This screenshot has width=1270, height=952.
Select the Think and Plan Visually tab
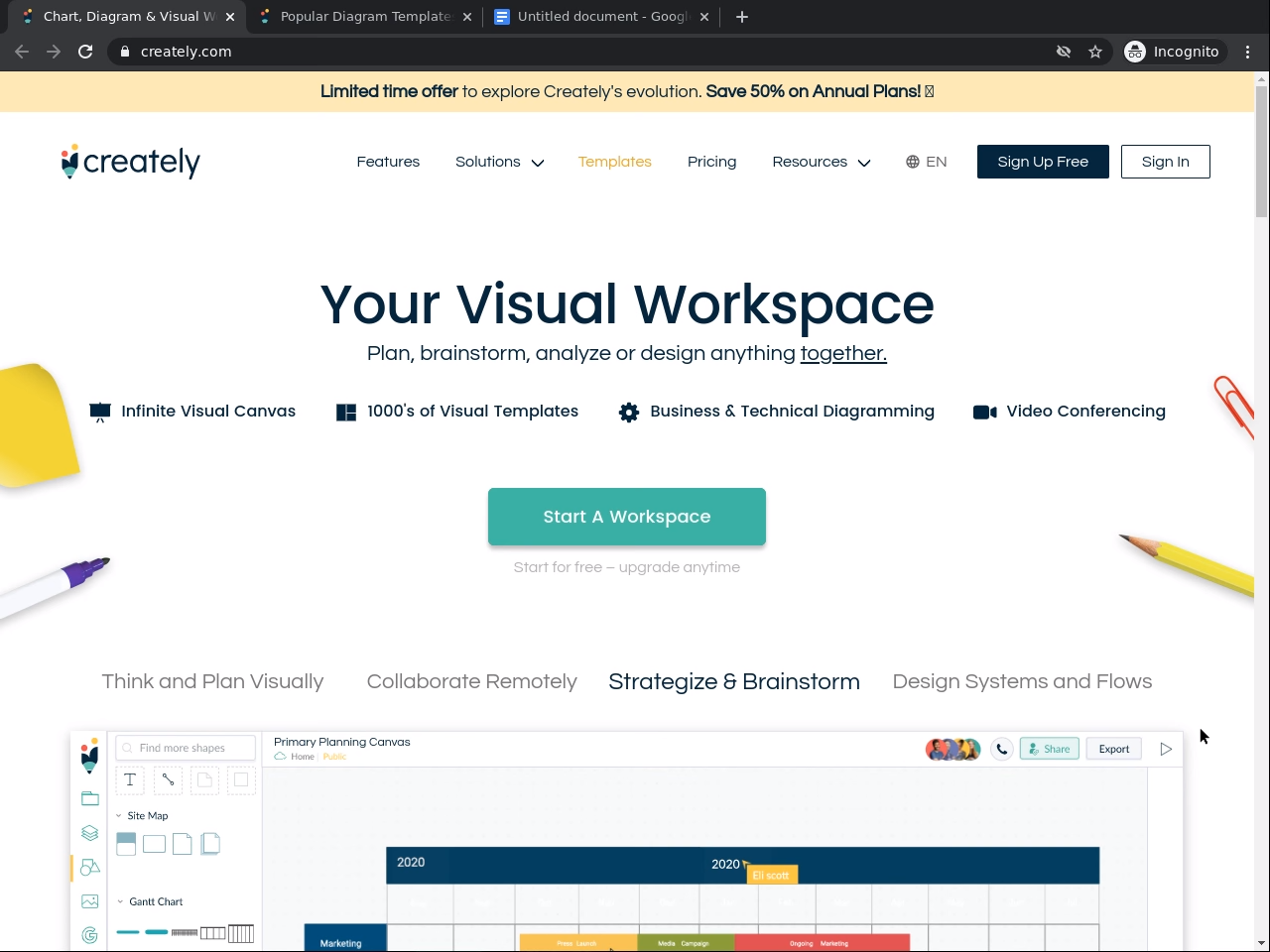coord(212,681)
